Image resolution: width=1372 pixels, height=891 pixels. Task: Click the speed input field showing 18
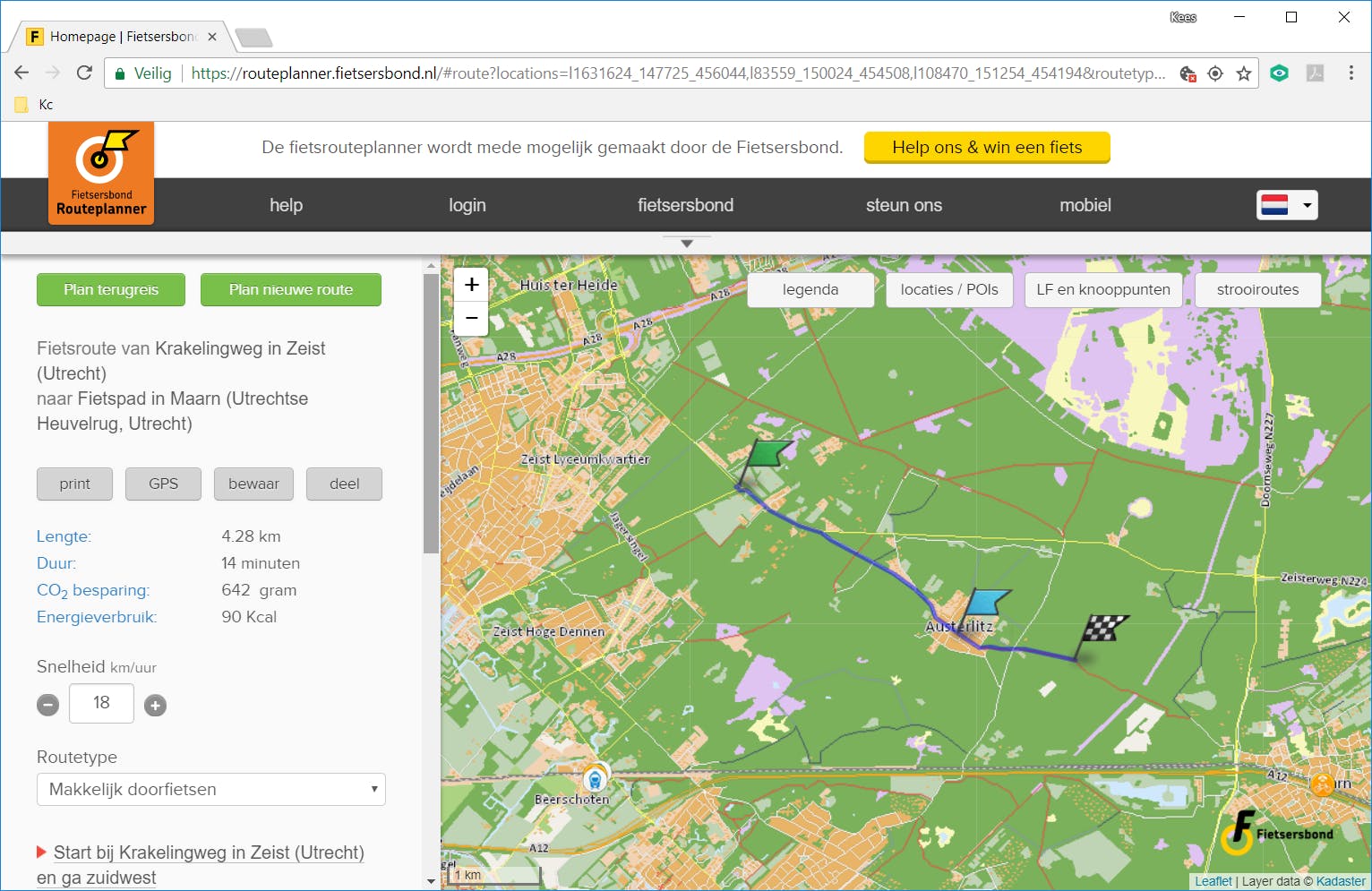click(101, 703)
